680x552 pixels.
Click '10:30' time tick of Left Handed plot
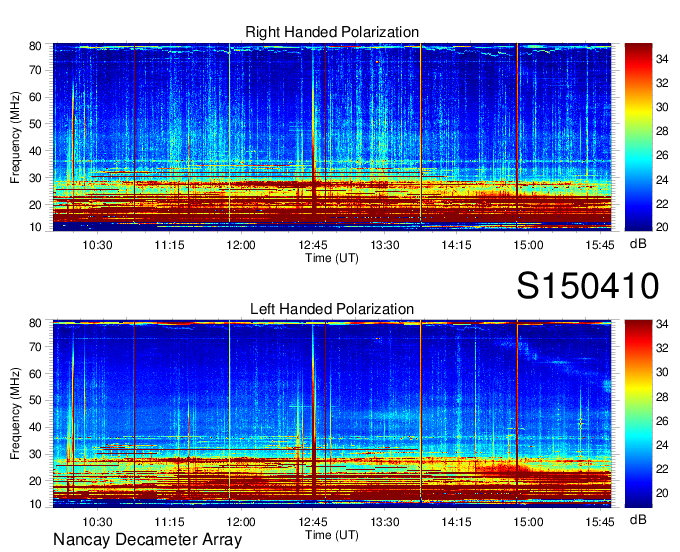98,522
